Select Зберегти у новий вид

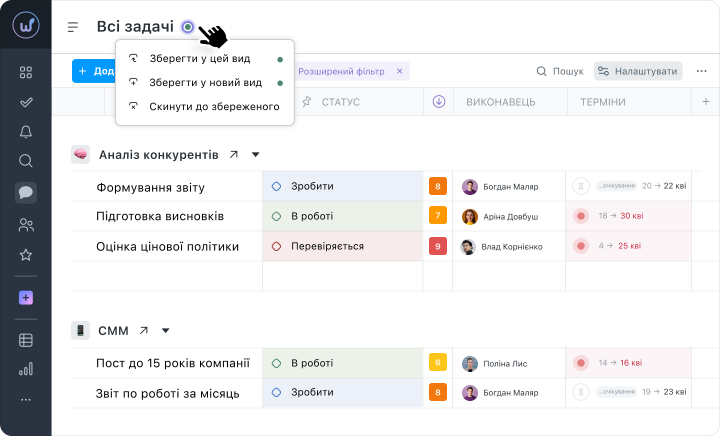205,83
